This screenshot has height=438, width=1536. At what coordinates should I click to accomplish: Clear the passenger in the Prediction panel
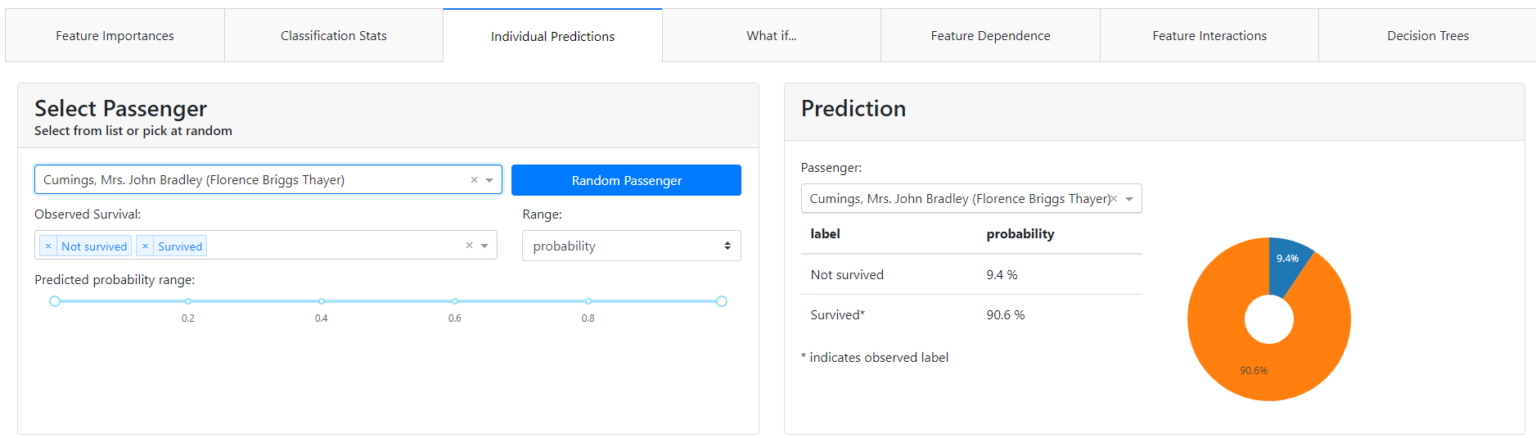click(1114, 199)
